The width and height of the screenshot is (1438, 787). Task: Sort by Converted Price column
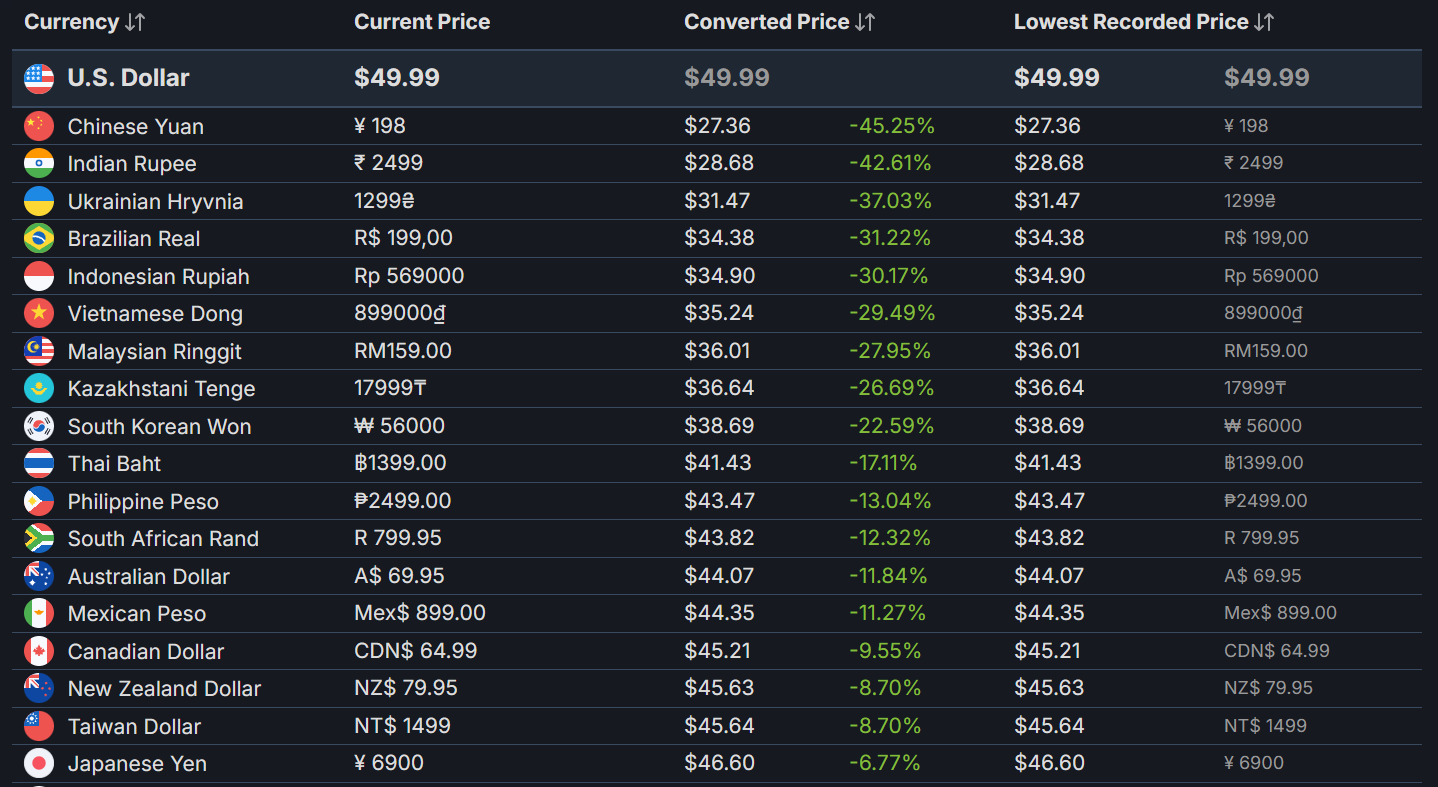tap(780, 22)
